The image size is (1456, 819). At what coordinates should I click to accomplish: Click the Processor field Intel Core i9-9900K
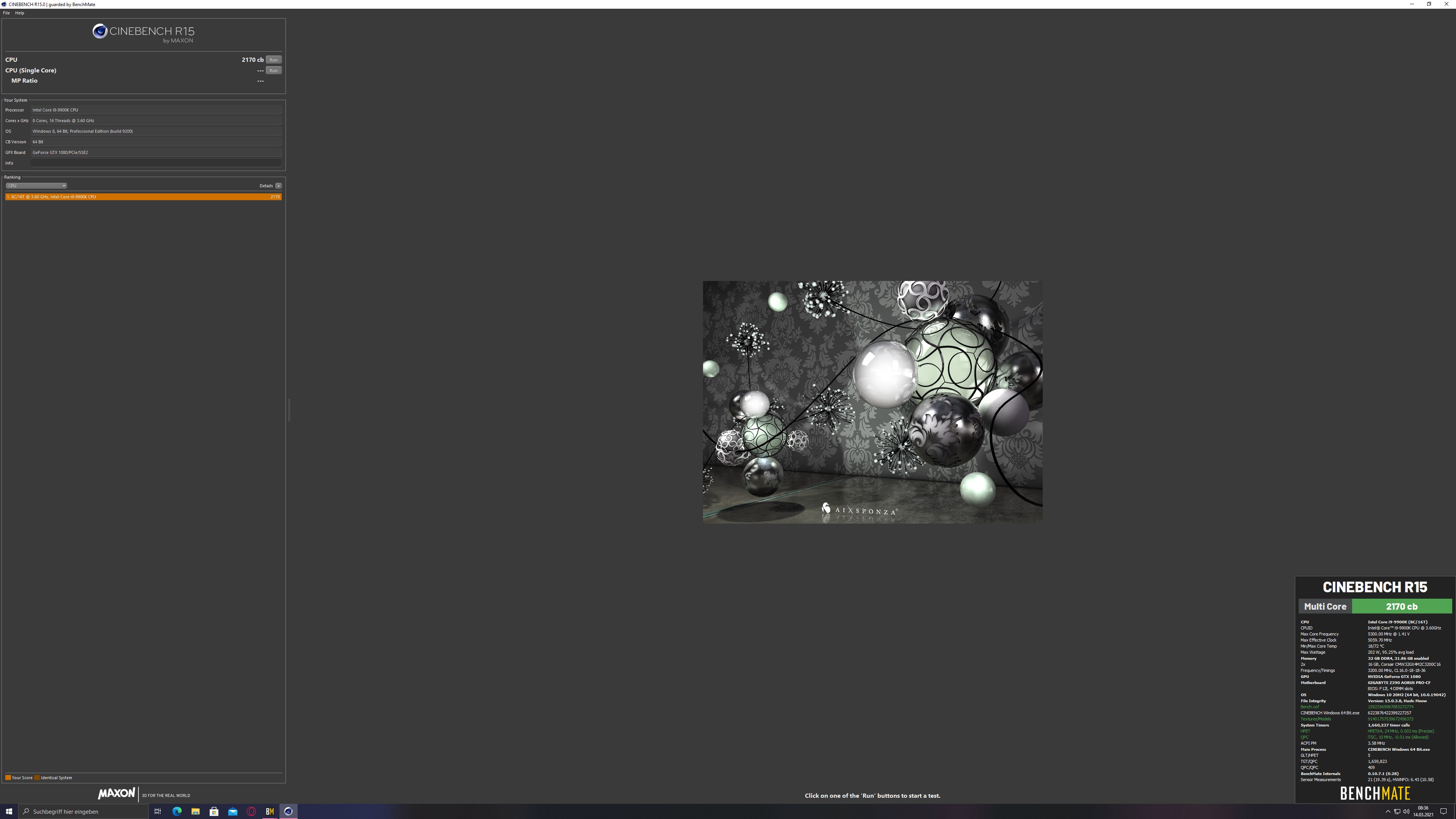coord(156,110)
